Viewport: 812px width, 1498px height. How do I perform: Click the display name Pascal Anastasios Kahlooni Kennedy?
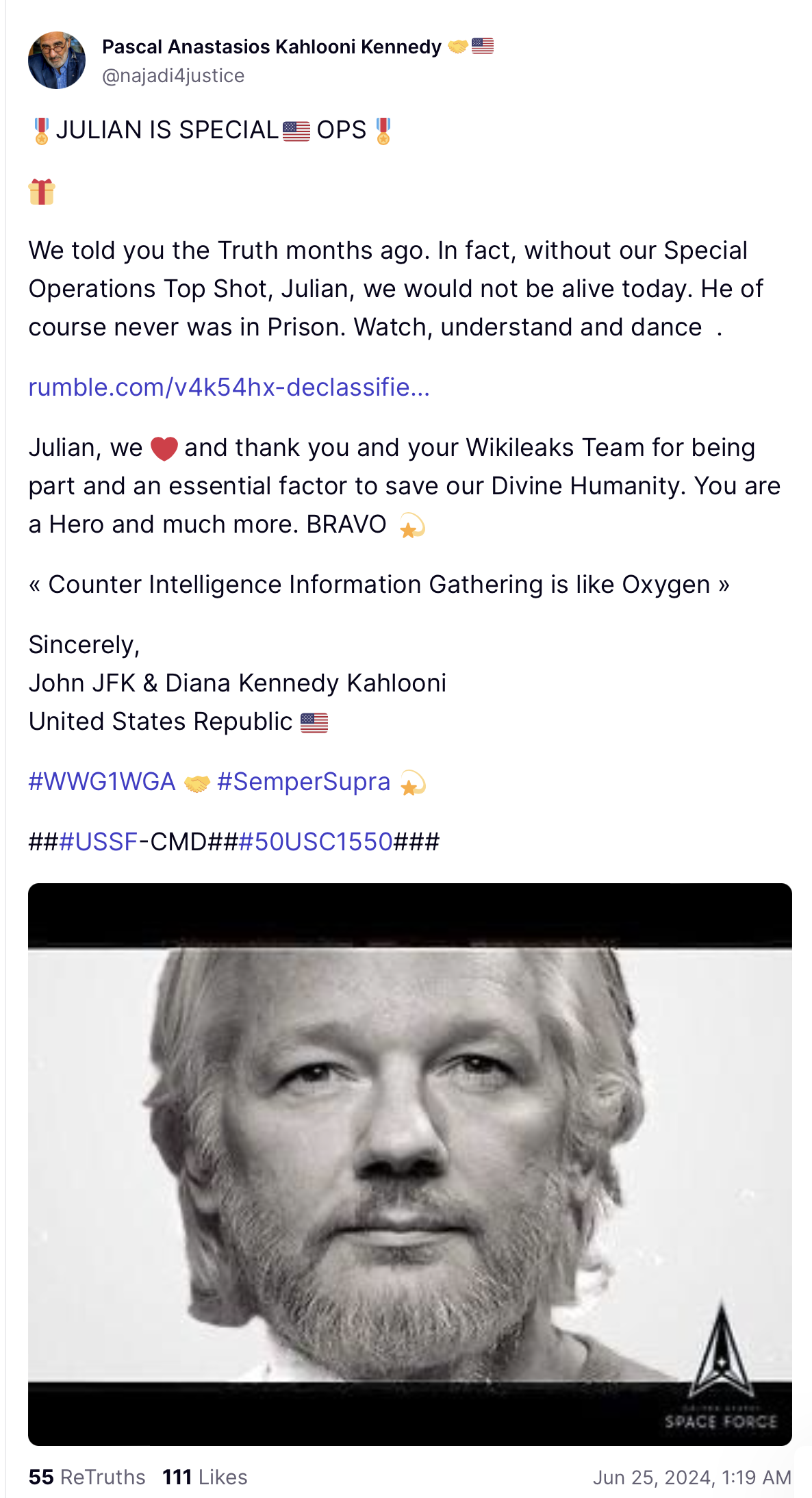tap(272, 47)
